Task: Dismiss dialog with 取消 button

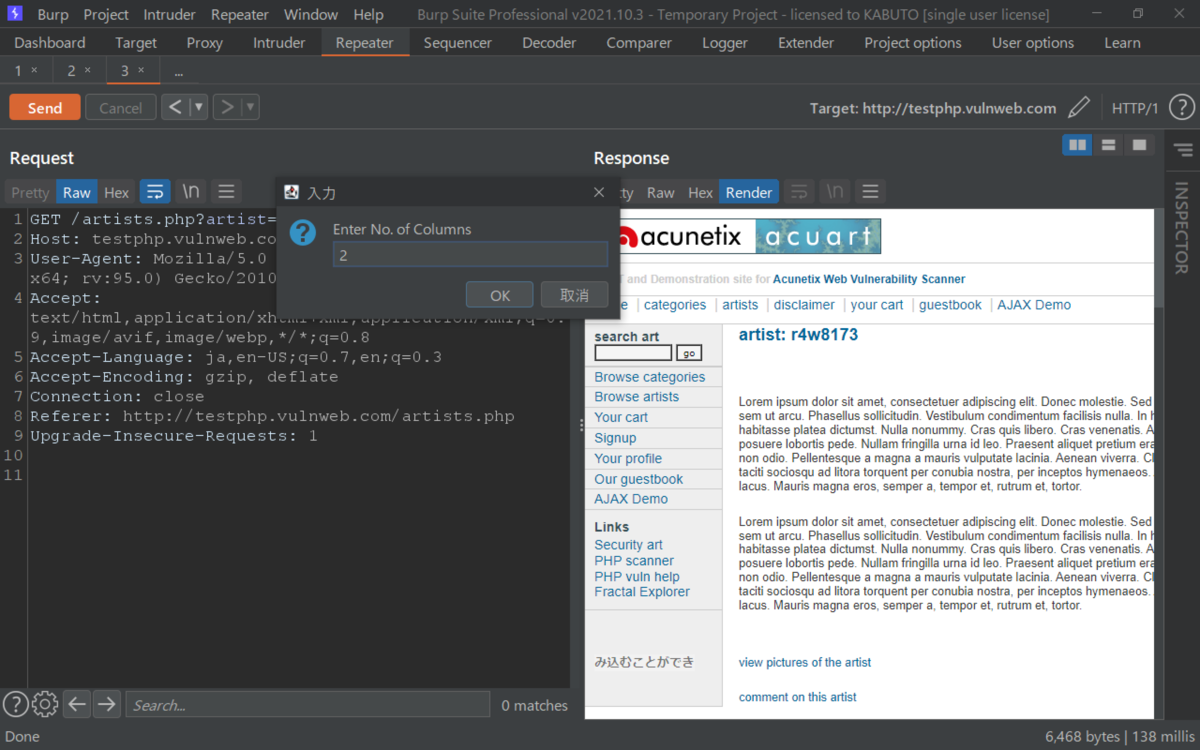Action: (574, 295)
